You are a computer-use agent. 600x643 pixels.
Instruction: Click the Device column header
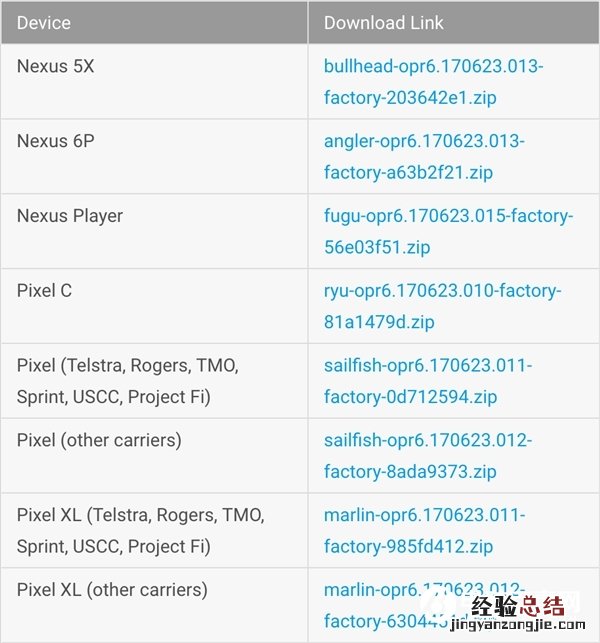click(x=44, y=22)
